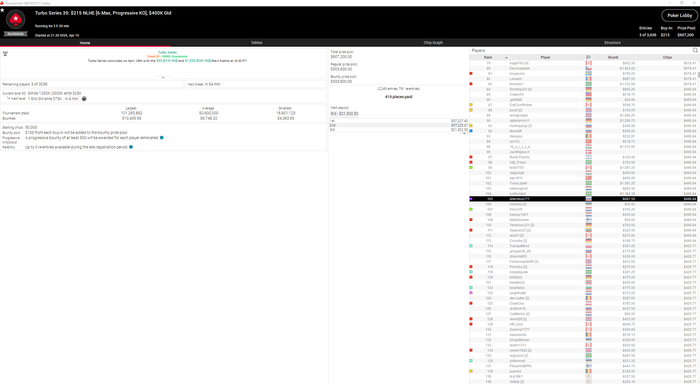
Task: Click the teal label on rank 114 row
Action: (471, 246)
